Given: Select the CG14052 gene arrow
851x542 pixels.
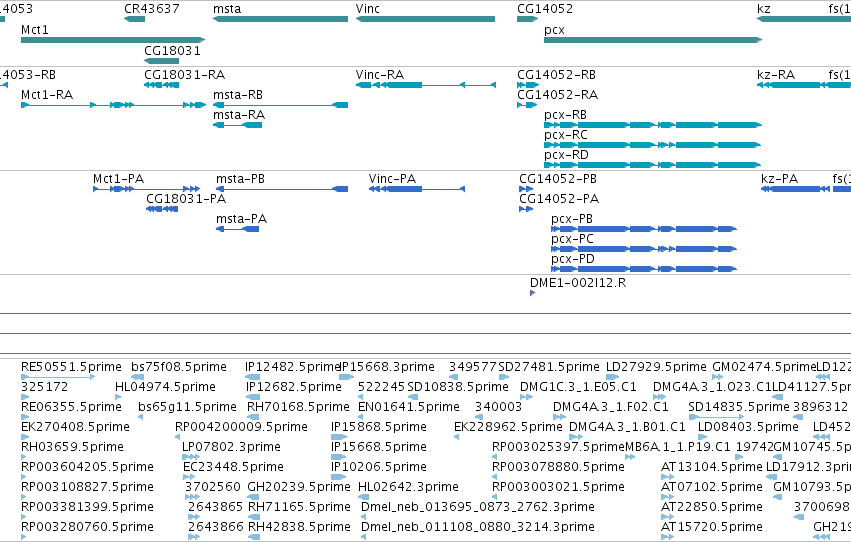Looking at the screenshot, I should pyautogui.click(x=527, y=19).
